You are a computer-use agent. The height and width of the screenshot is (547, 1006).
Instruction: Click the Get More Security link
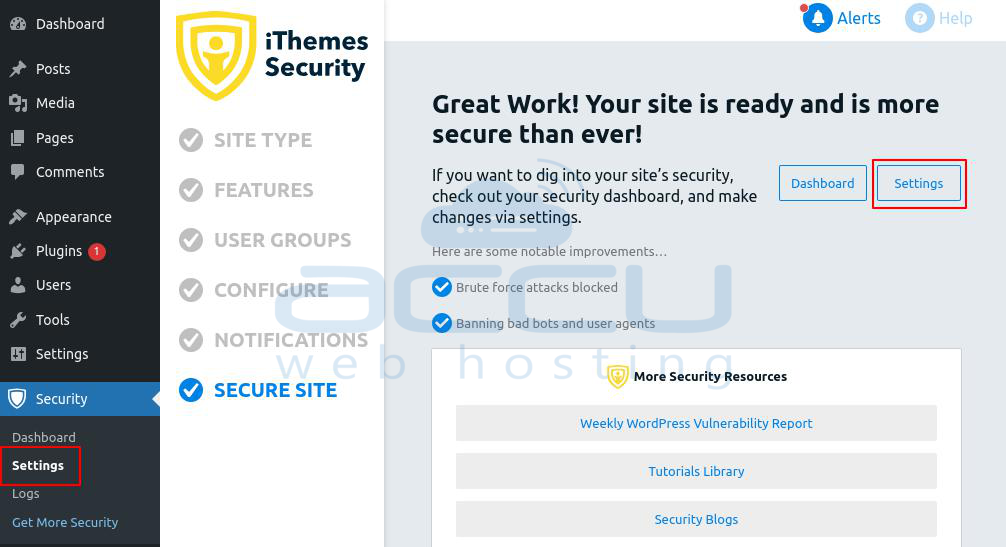(x=65, y=523)
